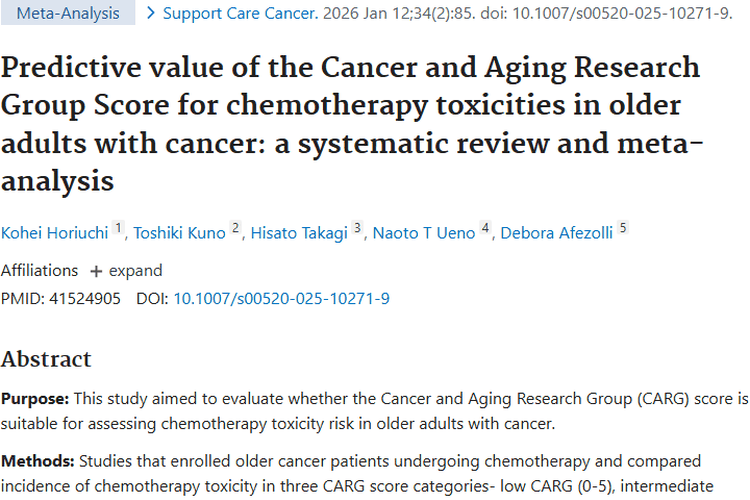Click the plus icon beside expand
Viewport: 750px width, 500px height.
click(96, 271)
